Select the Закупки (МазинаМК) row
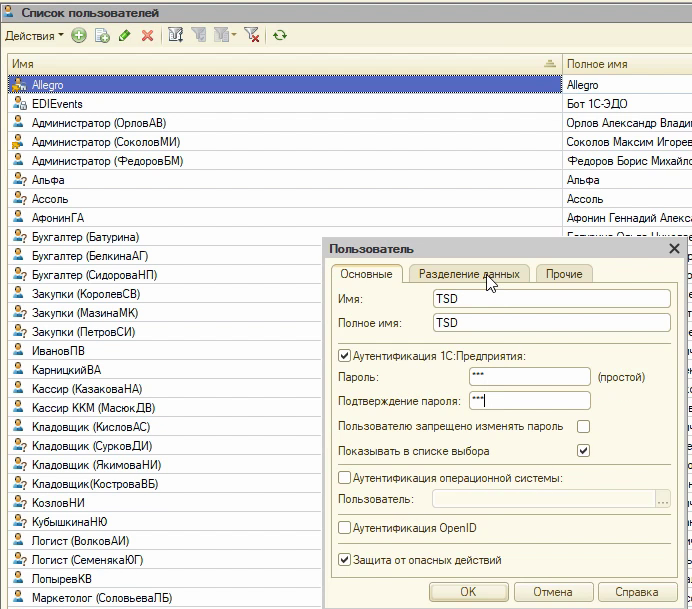The width and height of the screenshot is (692, 609). point(165,313)
